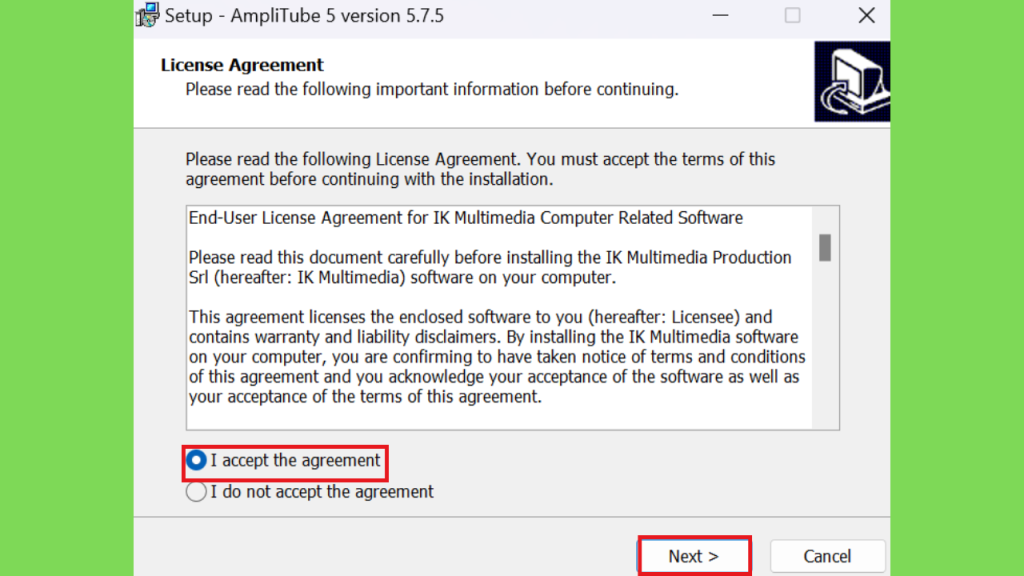Click the Setup installer icon in title bar
Screen dimensions: 1024x576
click(x=148, y=14)
